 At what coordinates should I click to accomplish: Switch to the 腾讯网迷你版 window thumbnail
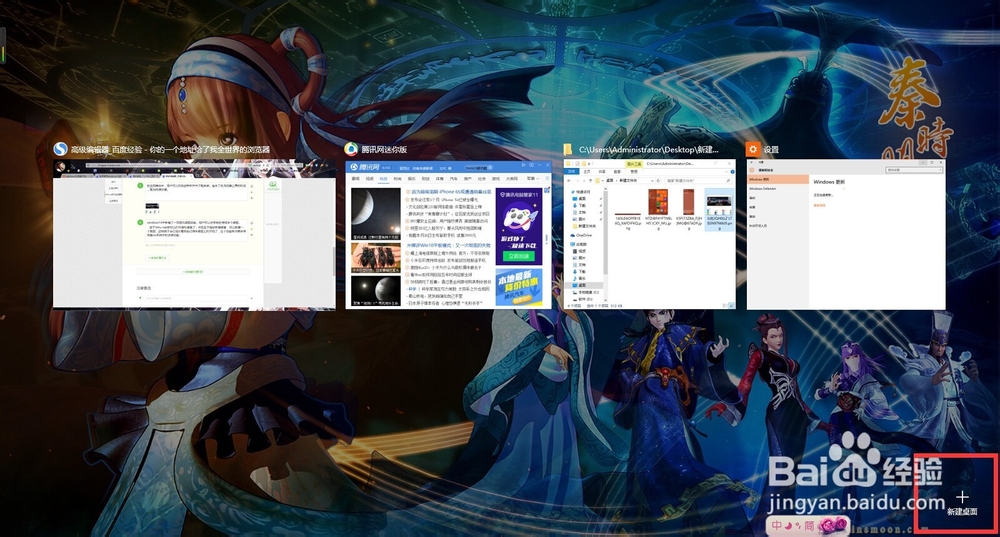tap(448, 234)
